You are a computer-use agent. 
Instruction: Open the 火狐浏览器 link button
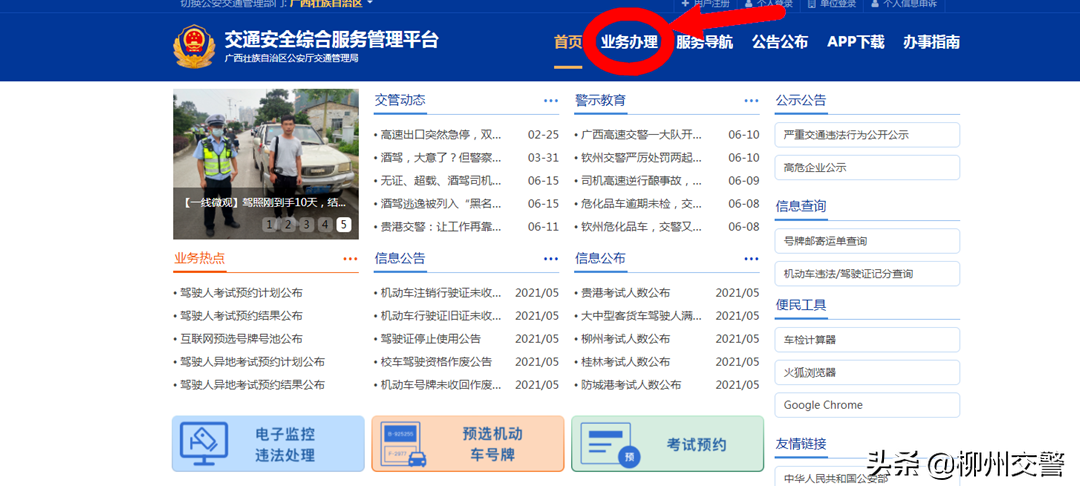pos(867,373)
